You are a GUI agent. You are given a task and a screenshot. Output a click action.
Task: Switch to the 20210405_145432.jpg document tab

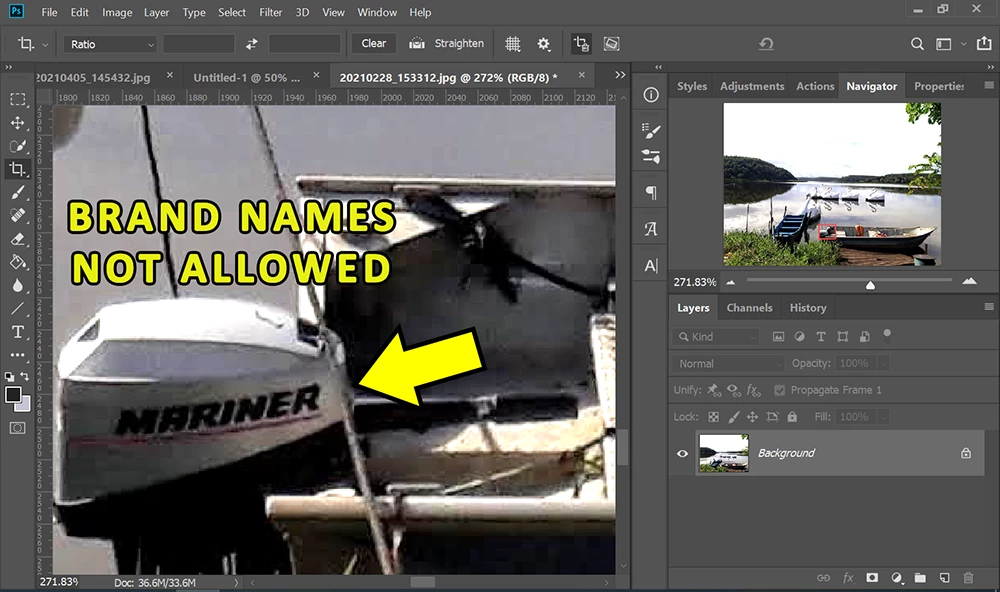pyautogui.click(x=93, y=78)
